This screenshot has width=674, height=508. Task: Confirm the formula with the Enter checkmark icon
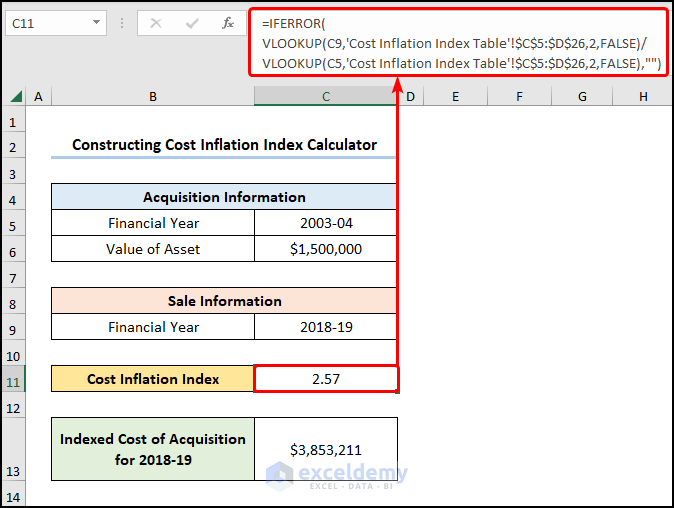[192, 22]
